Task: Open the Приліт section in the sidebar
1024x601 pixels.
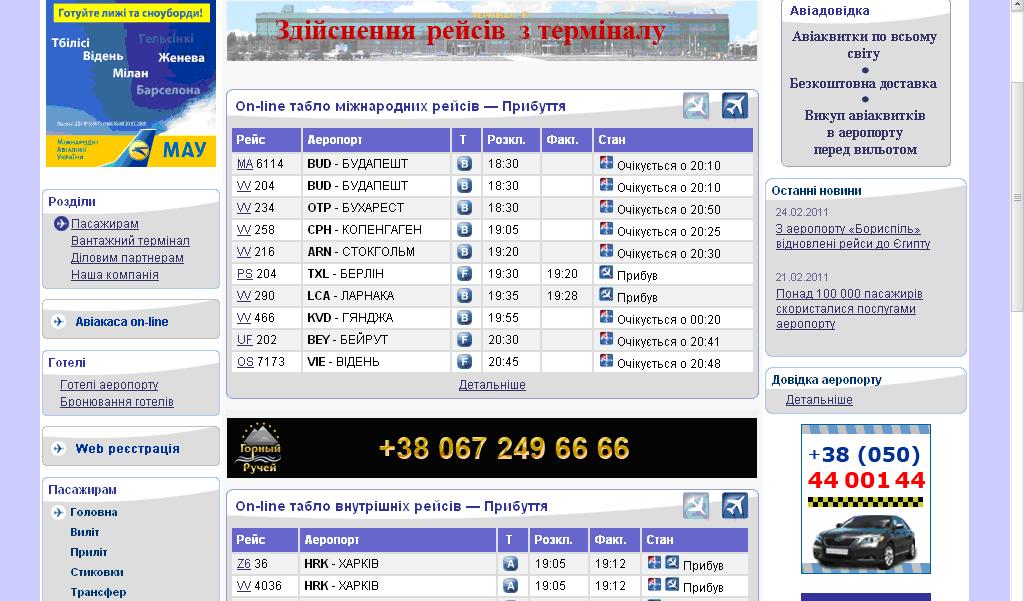Action: pos(88,552)
